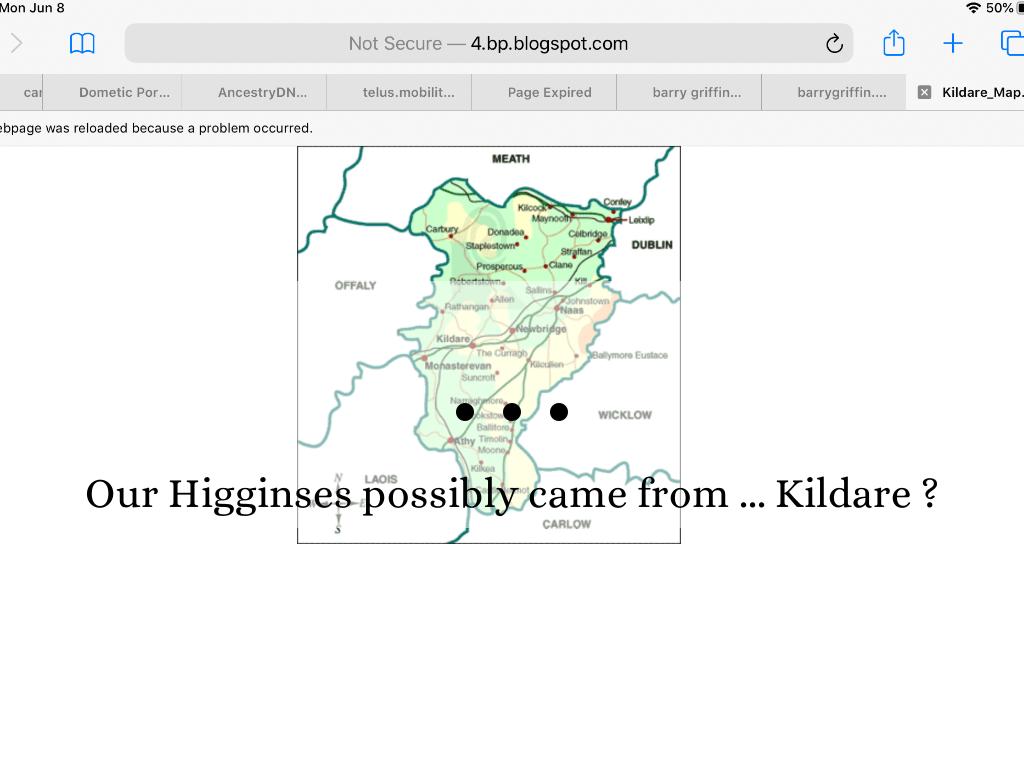Tap the forward navigation arrow
The height and width of the screenshot is (768, 1024).
(16, 43)
